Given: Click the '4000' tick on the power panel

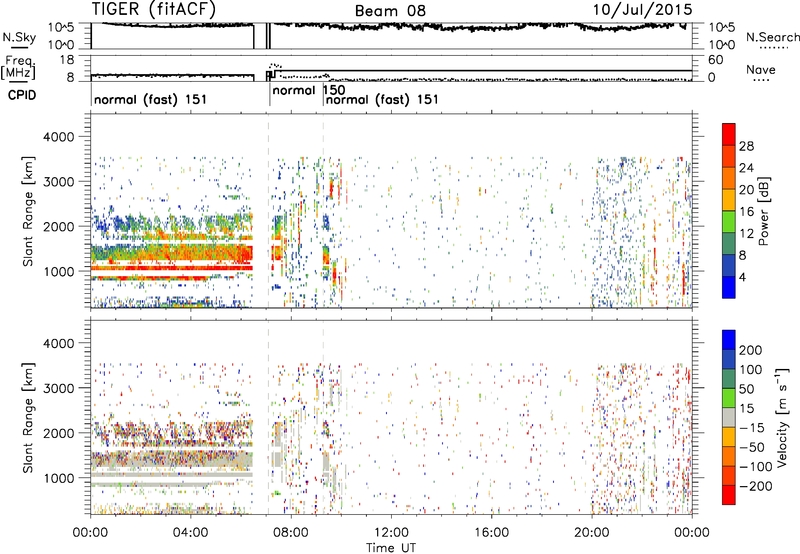Looking at the screenshot, I should click(59, 137).
